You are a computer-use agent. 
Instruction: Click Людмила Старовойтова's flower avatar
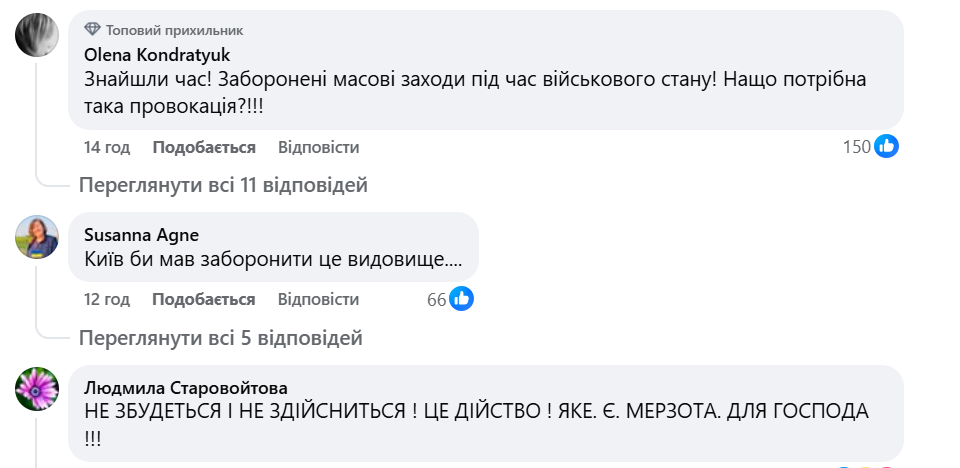(37, 389)
